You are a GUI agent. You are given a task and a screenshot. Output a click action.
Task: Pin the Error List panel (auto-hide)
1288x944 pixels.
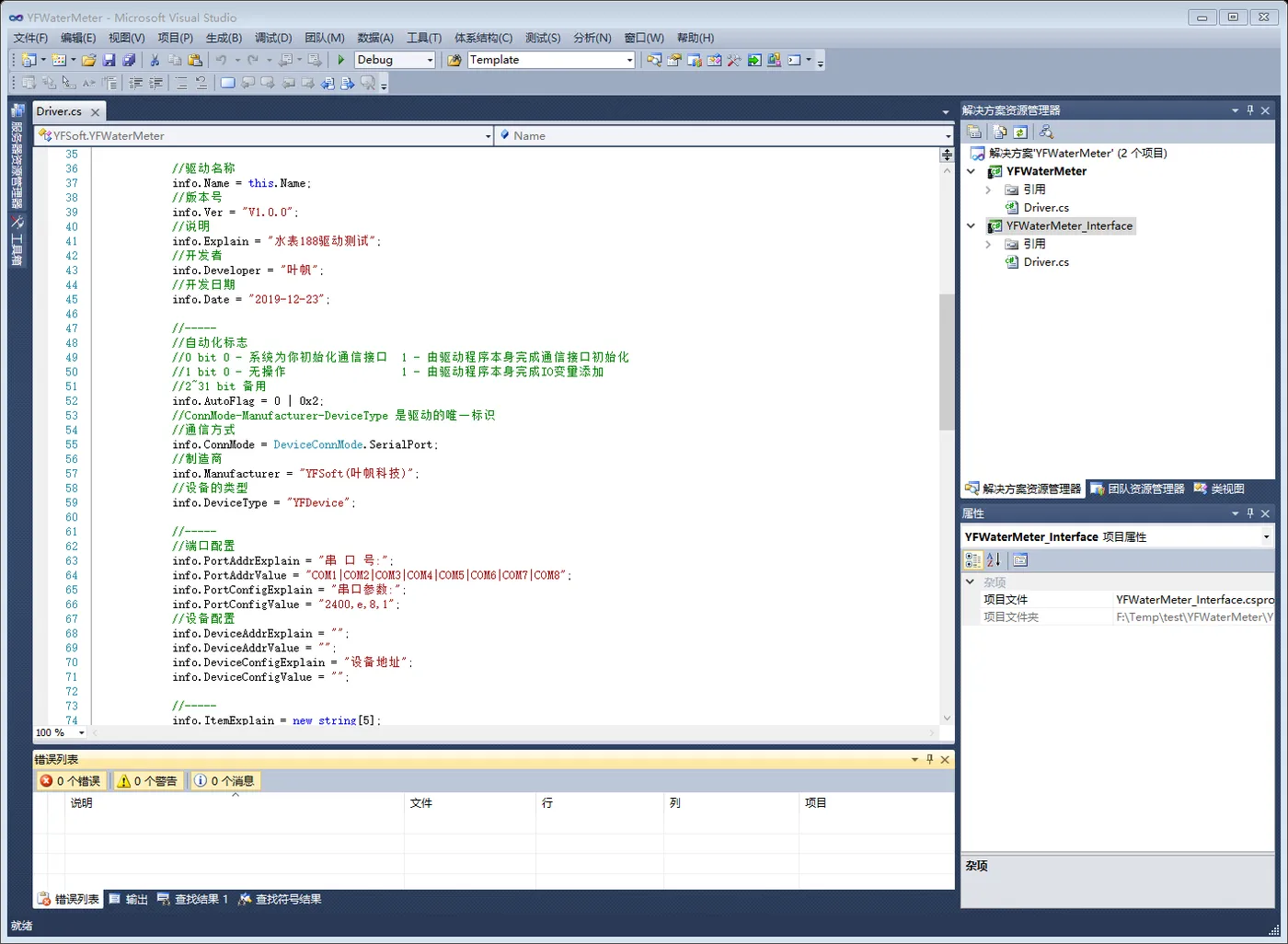tap(929, 759)
